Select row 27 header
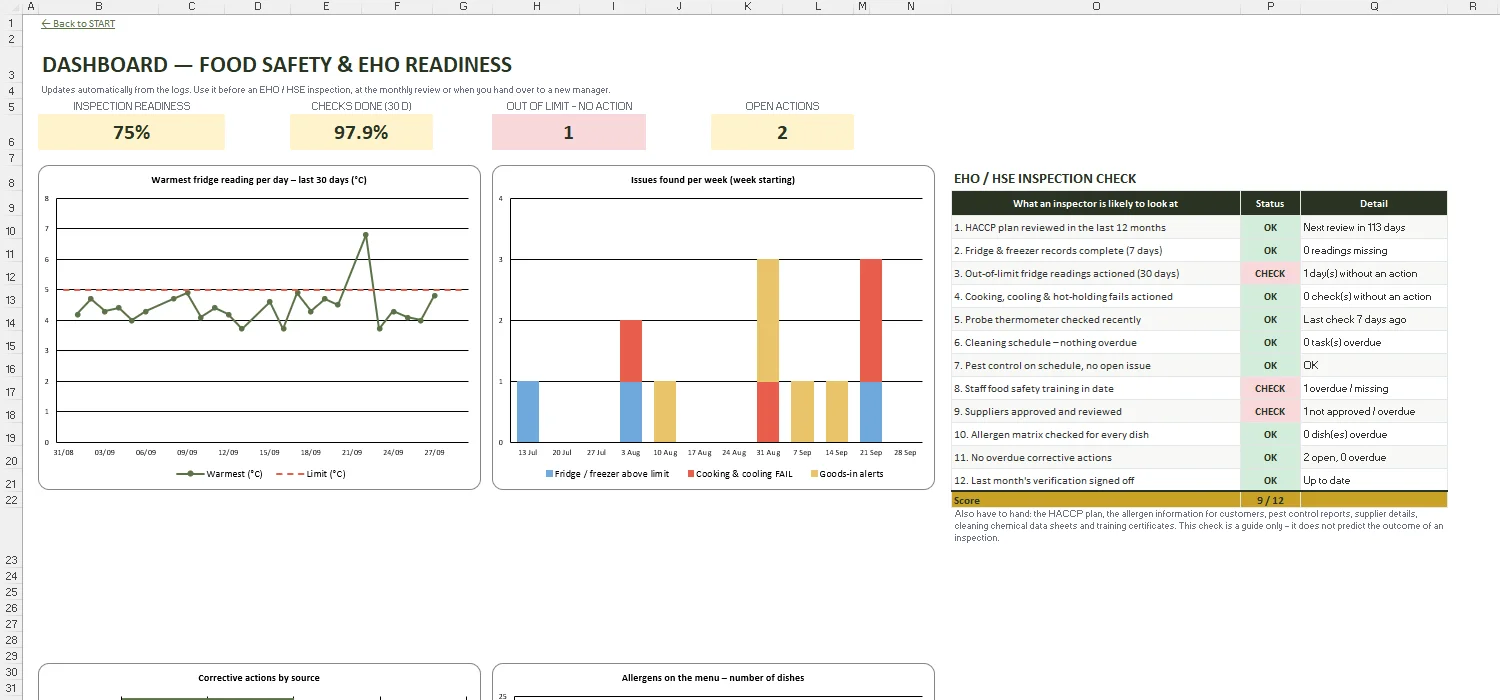The height and width of the screenshot is (700, 1500). click(x=11, y=624)
